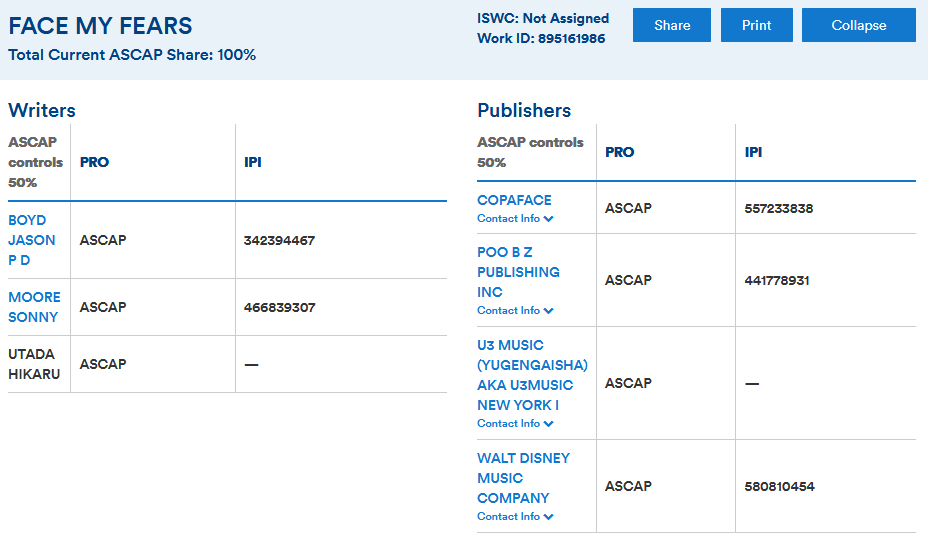Click the UTADA HIKARU writer name
Image resolution: width=928 pixels, height=540 pixels.
[x=34, y=364]
